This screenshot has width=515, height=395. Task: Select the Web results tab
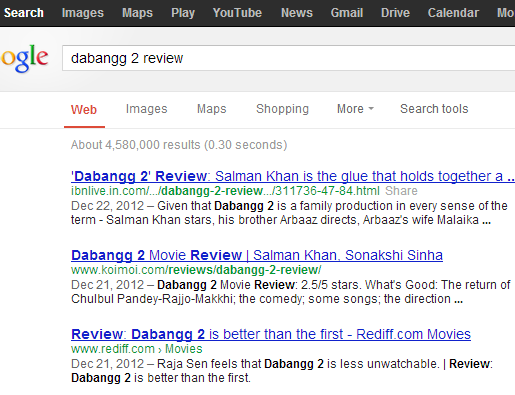point(84,110)
